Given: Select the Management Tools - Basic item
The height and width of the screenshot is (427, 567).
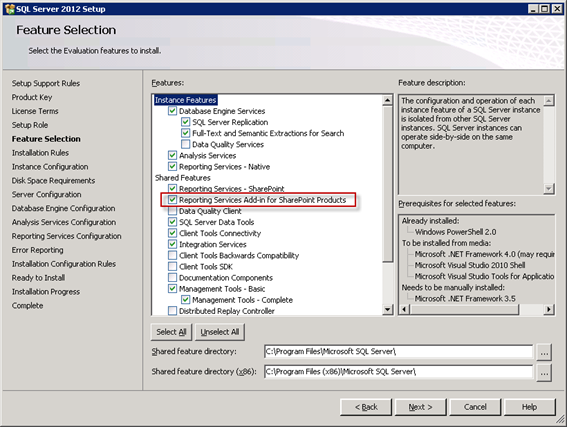Looking at the screenshot, I should (x=222, y=289).
